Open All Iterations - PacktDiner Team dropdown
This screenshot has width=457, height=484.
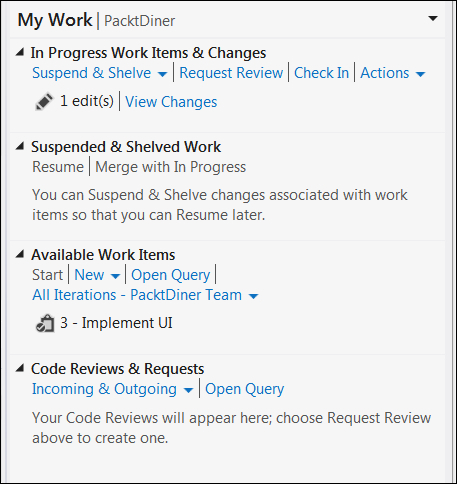[x=145, y=295]
